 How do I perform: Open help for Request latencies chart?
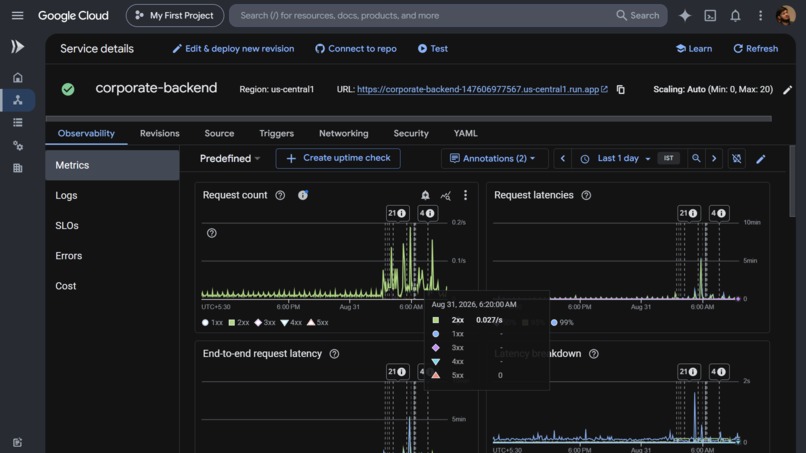click(586, 195)
